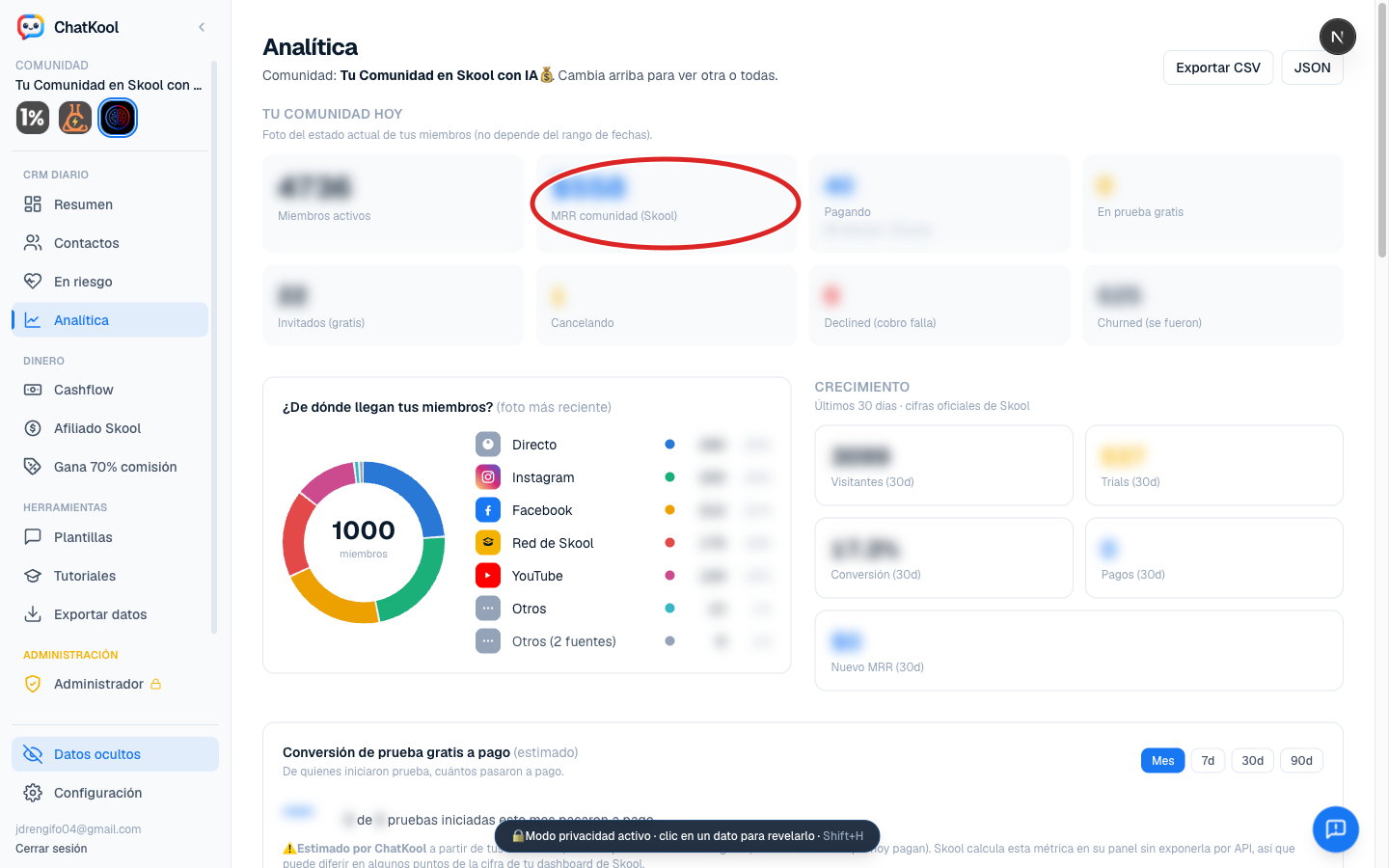Open the En riesgo heart item
Screen dimensions: 1389x868
click(x=110, y=282)
